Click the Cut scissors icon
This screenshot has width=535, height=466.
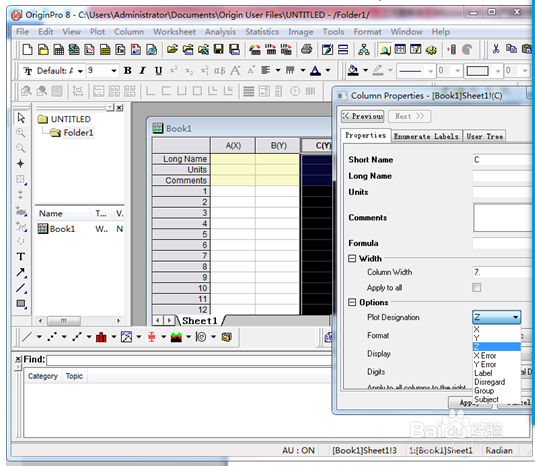point(495,49)
